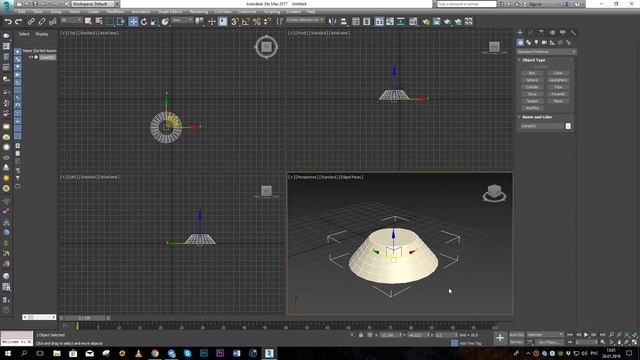Click the Align tool icon
The width and height of the screenshot is (640, 360).
tap(344, 21)
